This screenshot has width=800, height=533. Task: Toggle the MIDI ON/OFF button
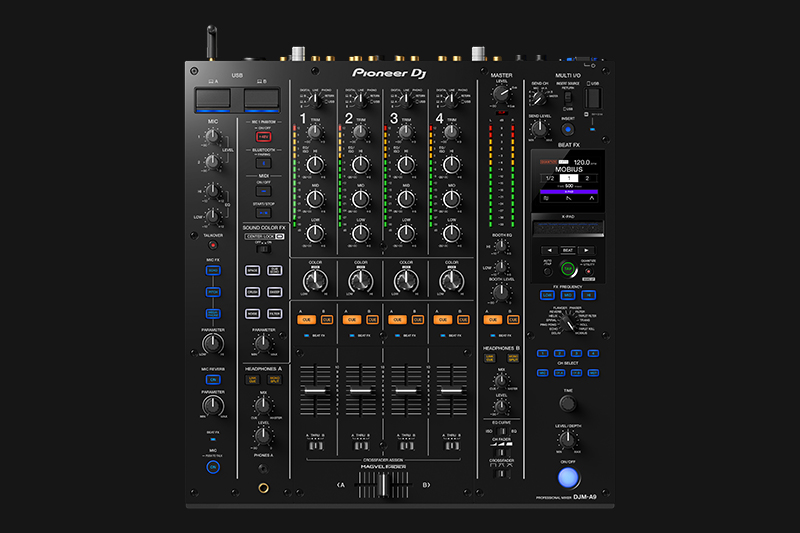click(263, 191)
